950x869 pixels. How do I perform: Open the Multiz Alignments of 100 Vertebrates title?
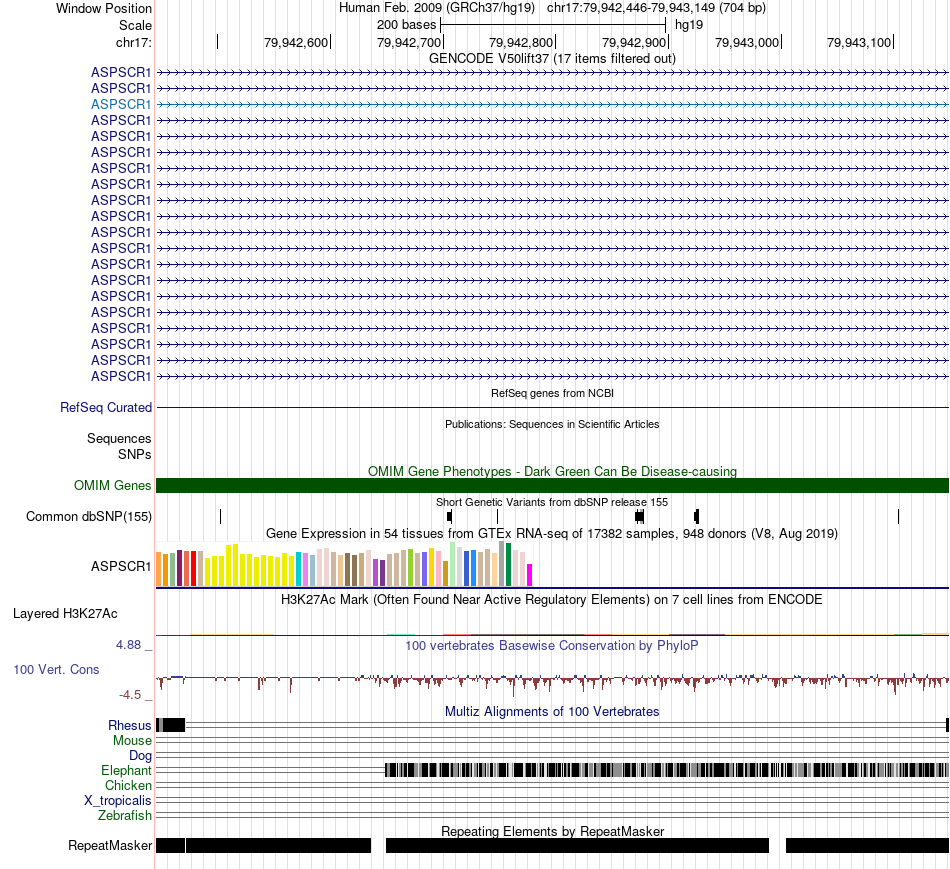[x=552, y=711]
